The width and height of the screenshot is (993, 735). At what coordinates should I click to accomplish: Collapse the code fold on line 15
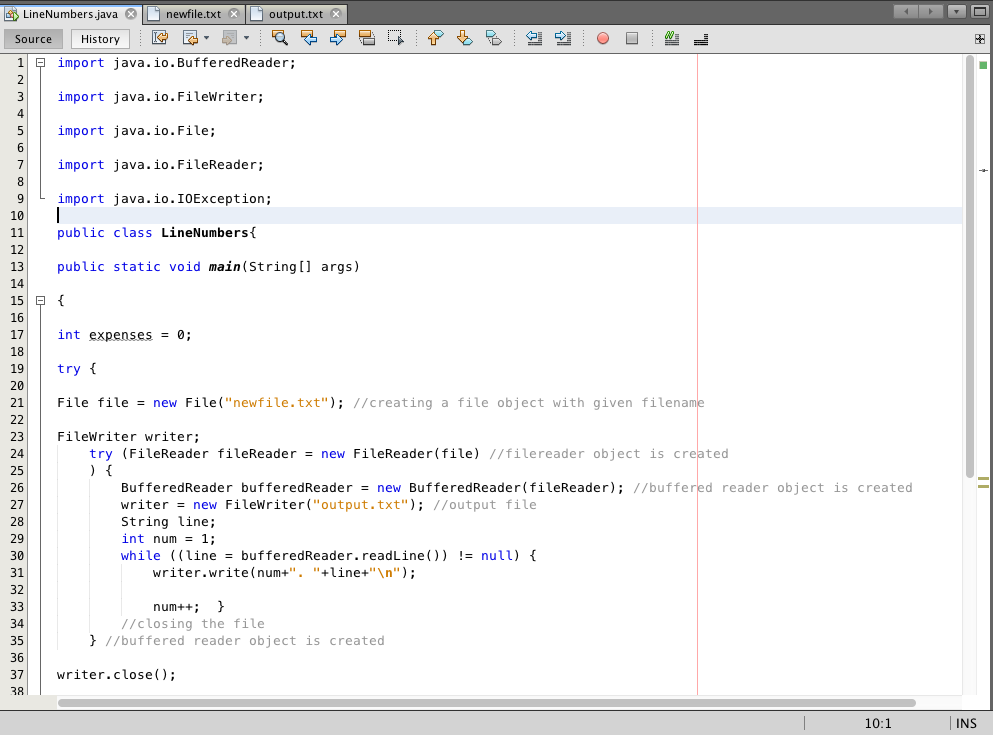tap(41, 301)
